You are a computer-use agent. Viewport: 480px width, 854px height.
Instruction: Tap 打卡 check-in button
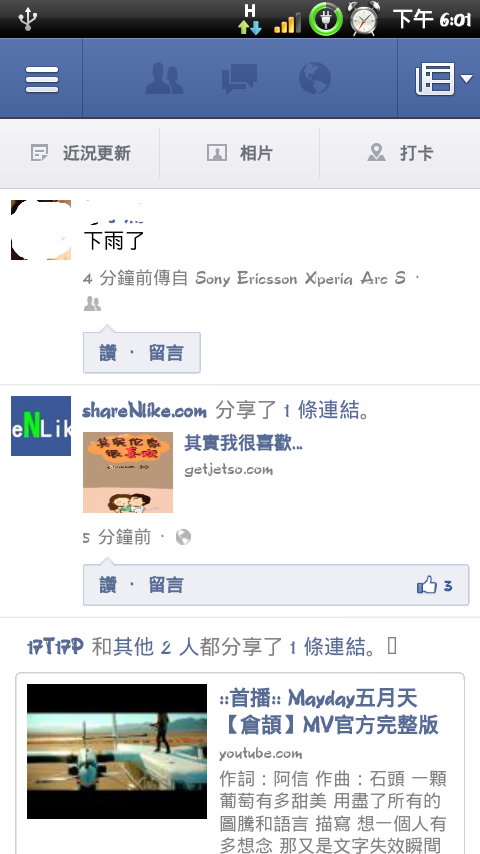(400, 153)
